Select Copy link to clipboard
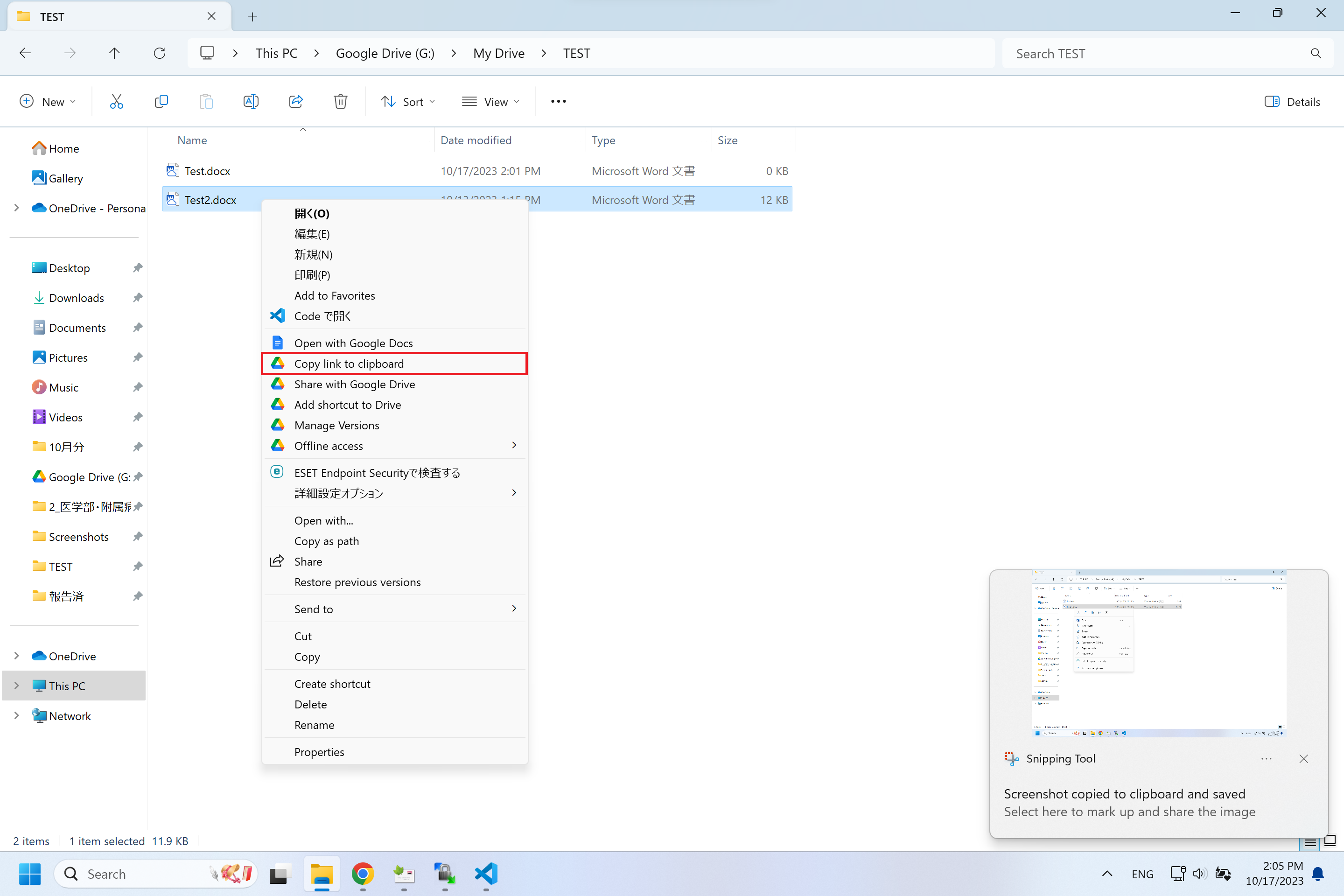This screenshot has height=896, width=1344. [x=394, y=364]
